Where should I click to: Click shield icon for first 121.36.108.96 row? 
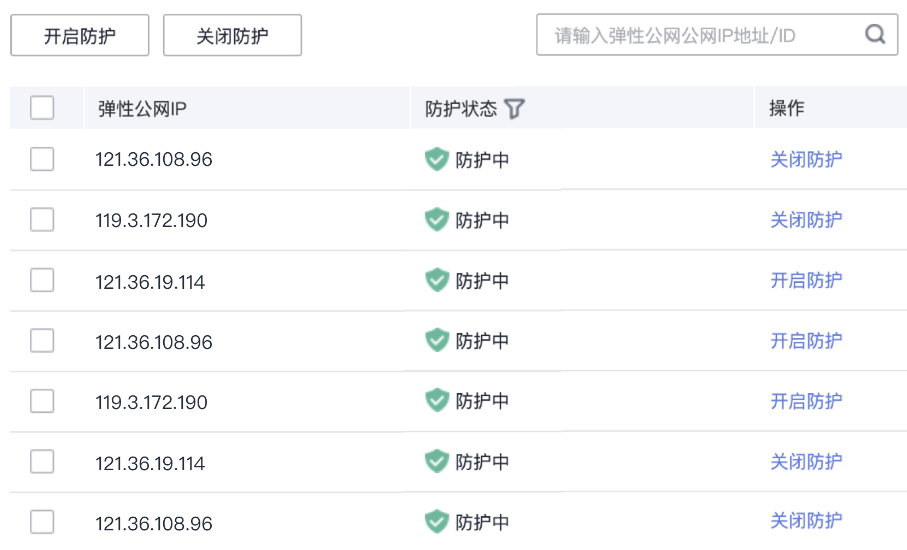pos(437,159)
